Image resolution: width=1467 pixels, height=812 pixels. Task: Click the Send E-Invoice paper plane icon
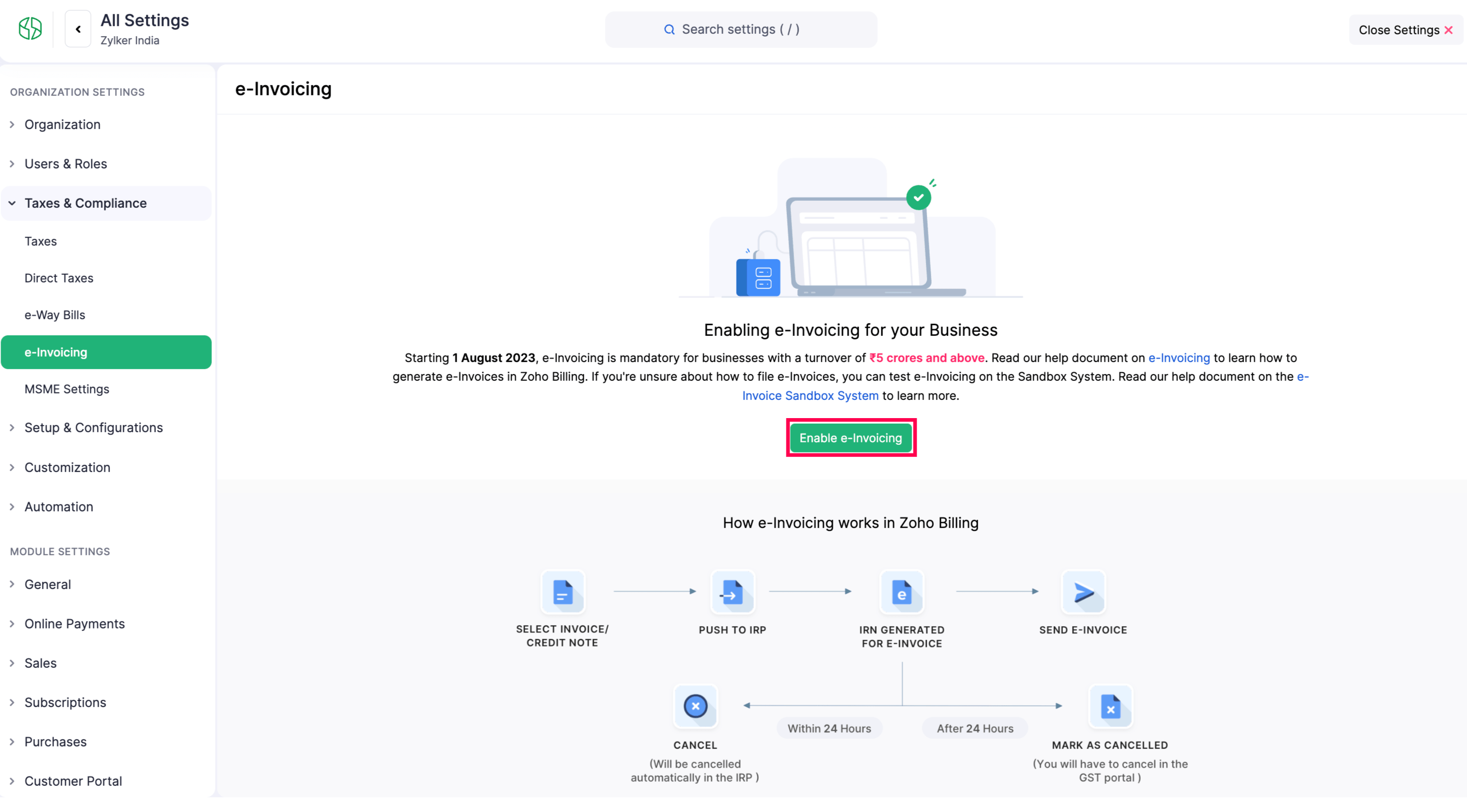[x=1083, y=592]
